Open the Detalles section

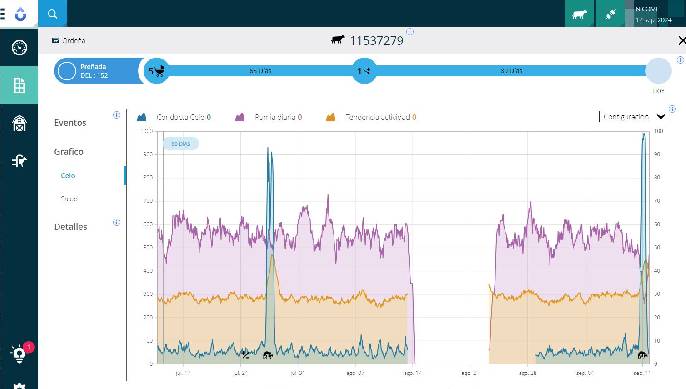(70, 227)
